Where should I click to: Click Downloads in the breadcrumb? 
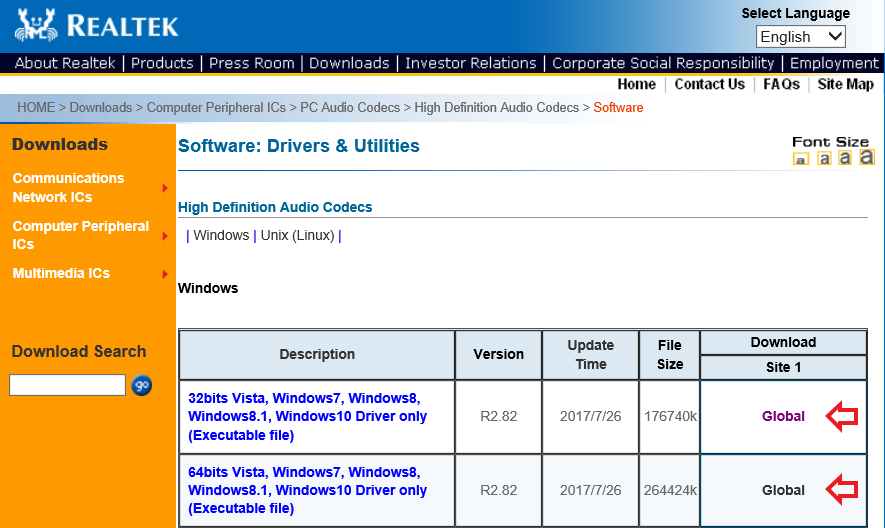click(100, 107)
